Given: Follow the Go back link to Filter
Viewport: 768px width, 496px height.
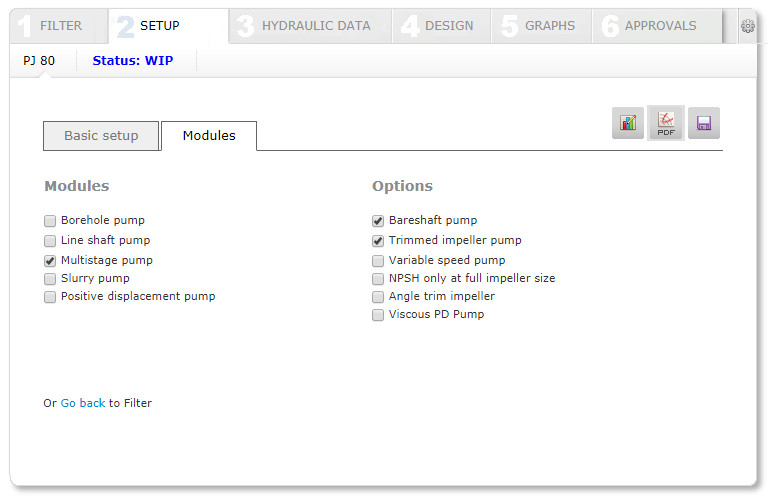Looking at the screenshot, I should tap(83, 403).
